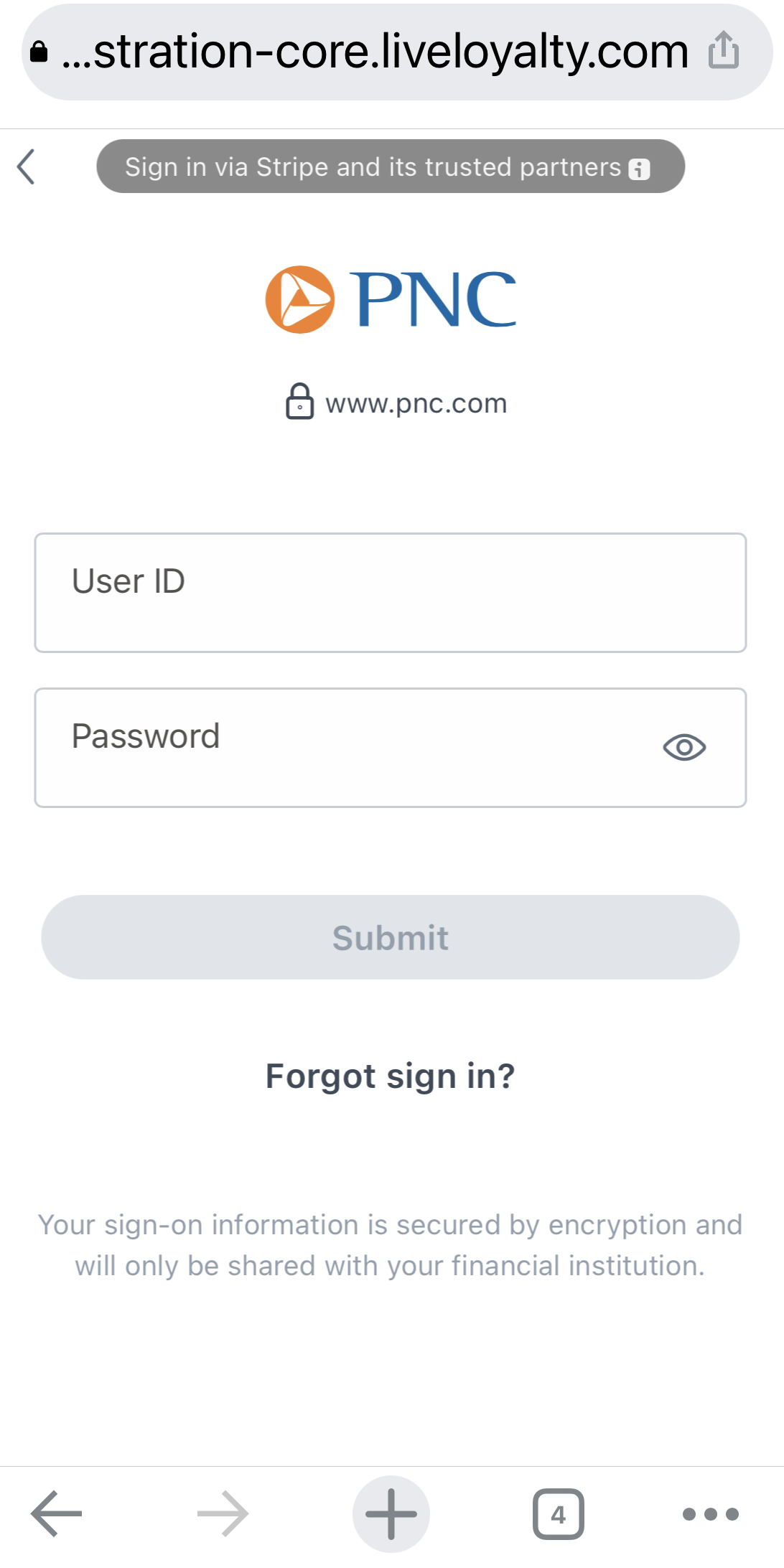Image resolution: width=784 pixels, height=1568 pixels.
Task: Tap the liveloyalty.com address bar
Action: tap(373, 52)
